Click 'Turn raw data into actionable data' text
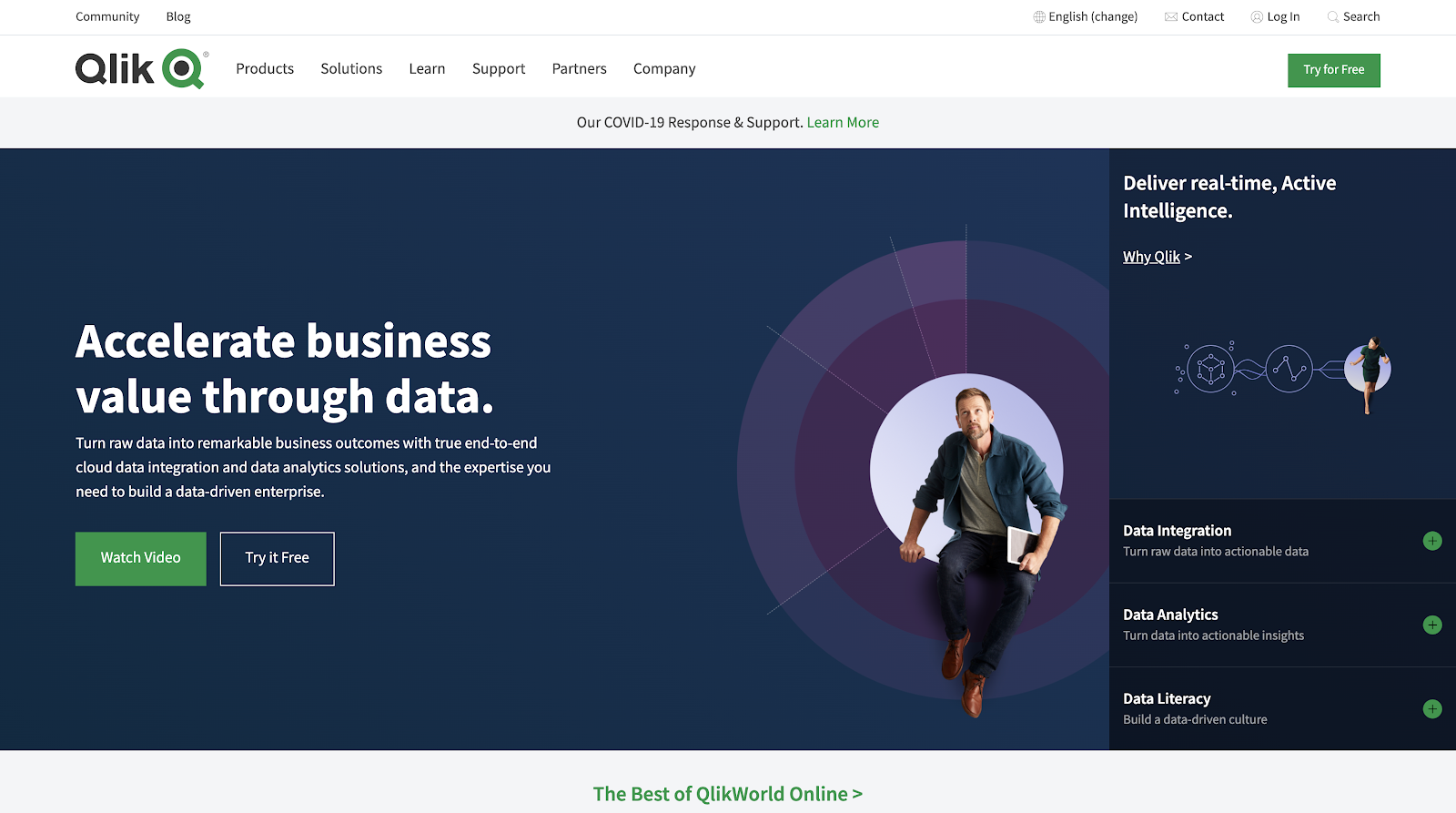This screenshot has height=813, width=1456. pyautogui.click(x=1216, y=552)
